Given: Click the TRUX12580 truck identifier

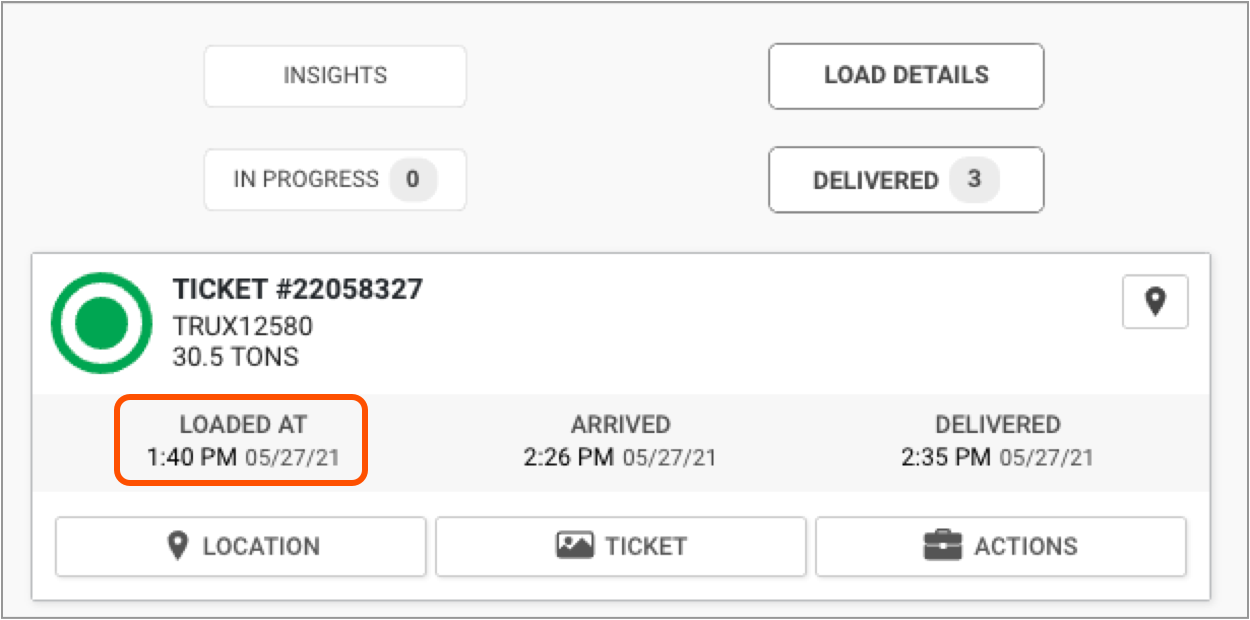Looking at the screenshot, I should (243, 326).
